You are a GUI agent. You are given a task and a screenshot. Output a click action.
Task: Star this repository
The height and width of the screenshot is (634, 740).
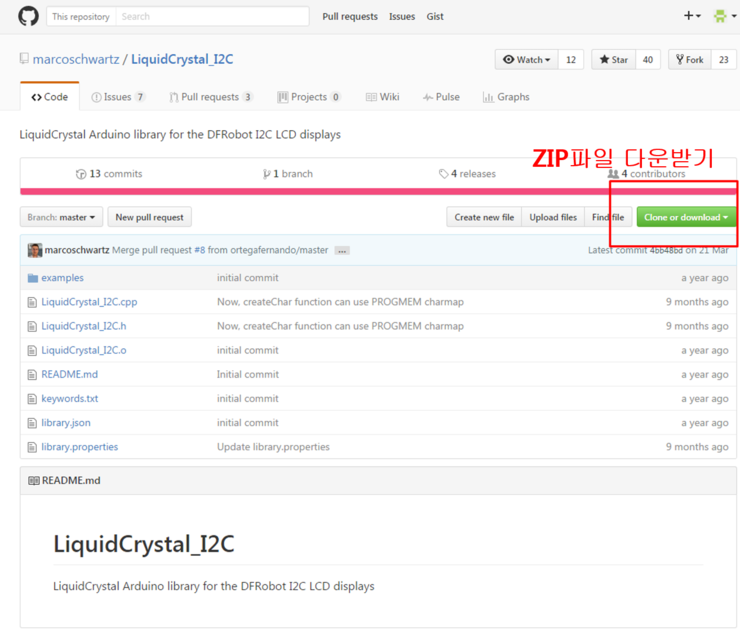pyautogui.click(x=614, y=60)
